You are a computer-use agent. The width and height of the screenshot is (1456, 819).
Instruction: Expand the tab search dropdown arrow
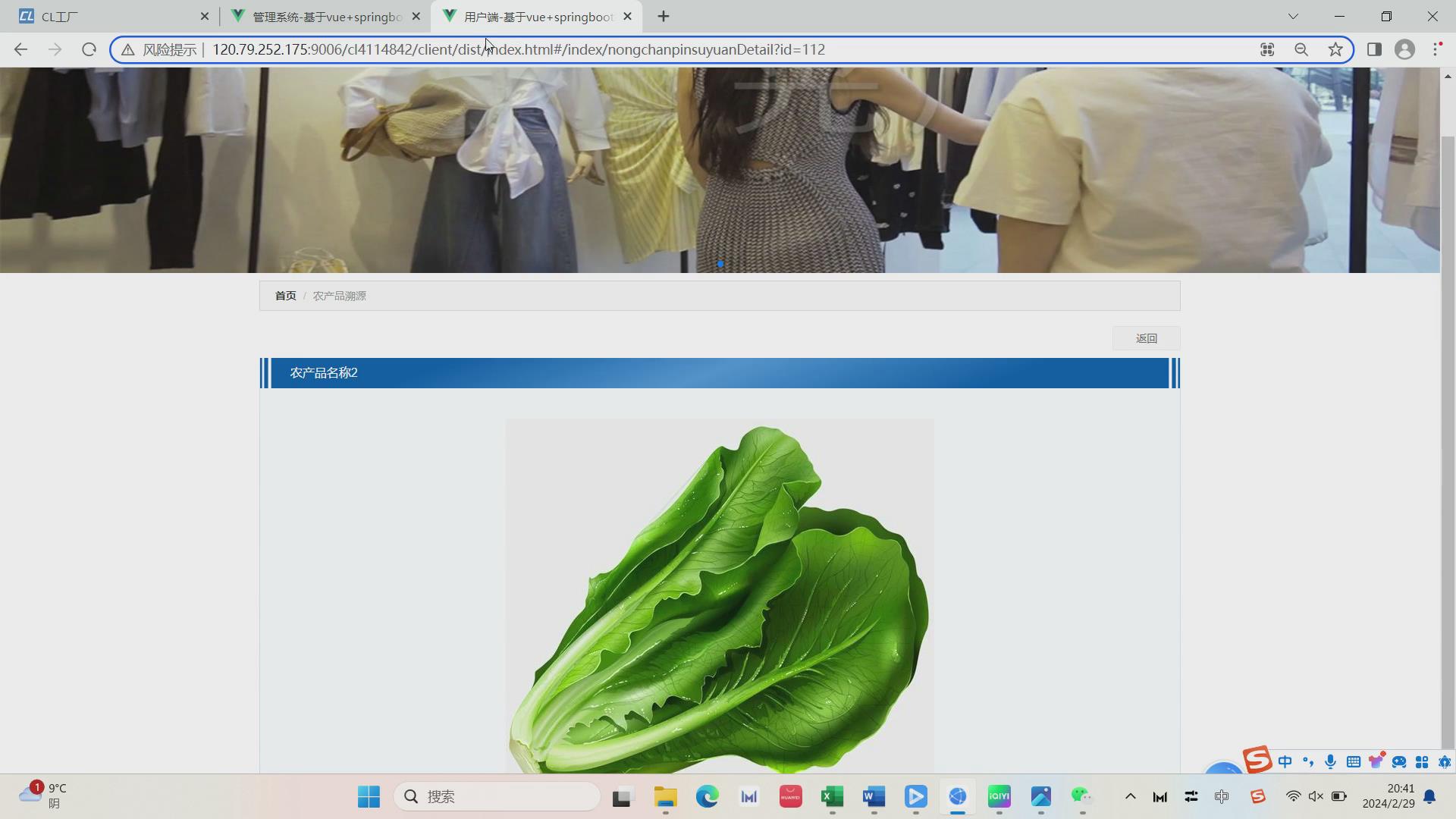pyautogui.click(x=1293, y=16)
